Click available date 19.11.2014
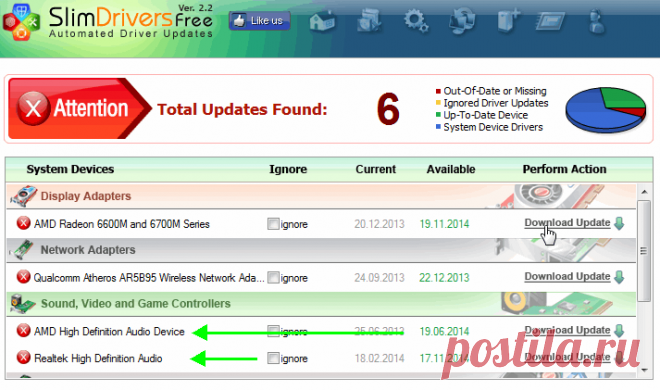The image size is (660, 390). 444,224
